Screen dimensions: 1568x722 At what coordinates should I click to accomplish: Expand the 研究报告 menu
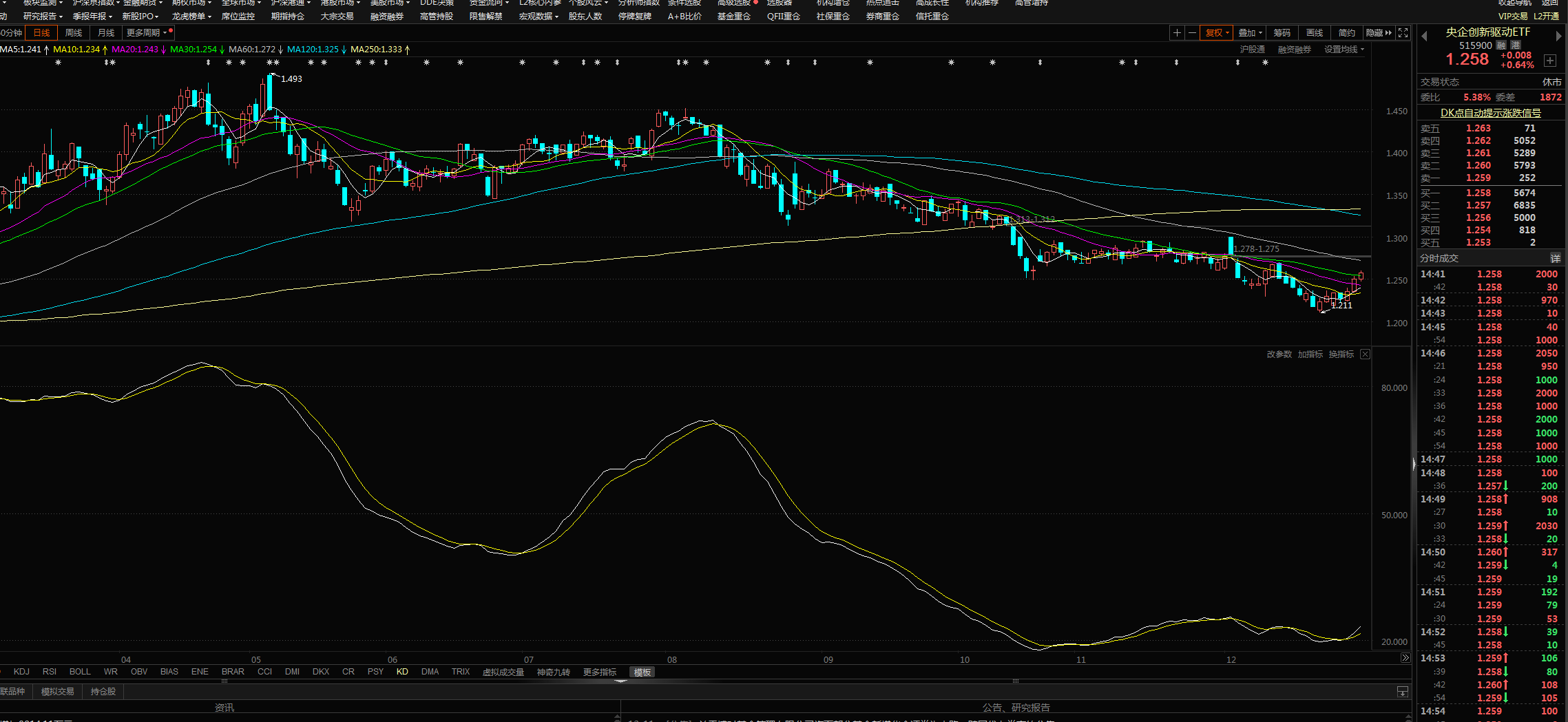coord(43,17)
